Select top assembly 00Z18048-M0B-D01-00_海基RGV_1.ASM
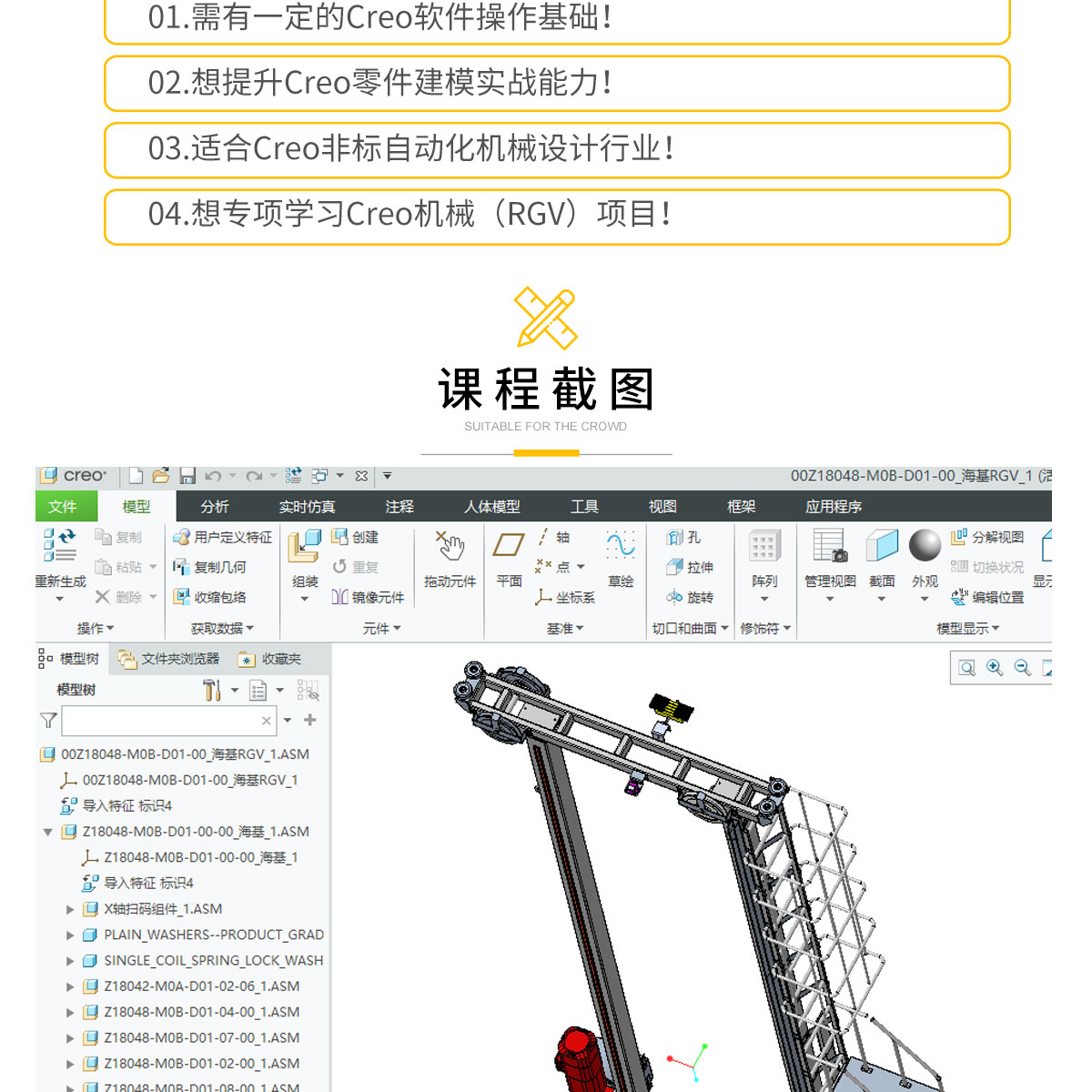 [175, 754]
